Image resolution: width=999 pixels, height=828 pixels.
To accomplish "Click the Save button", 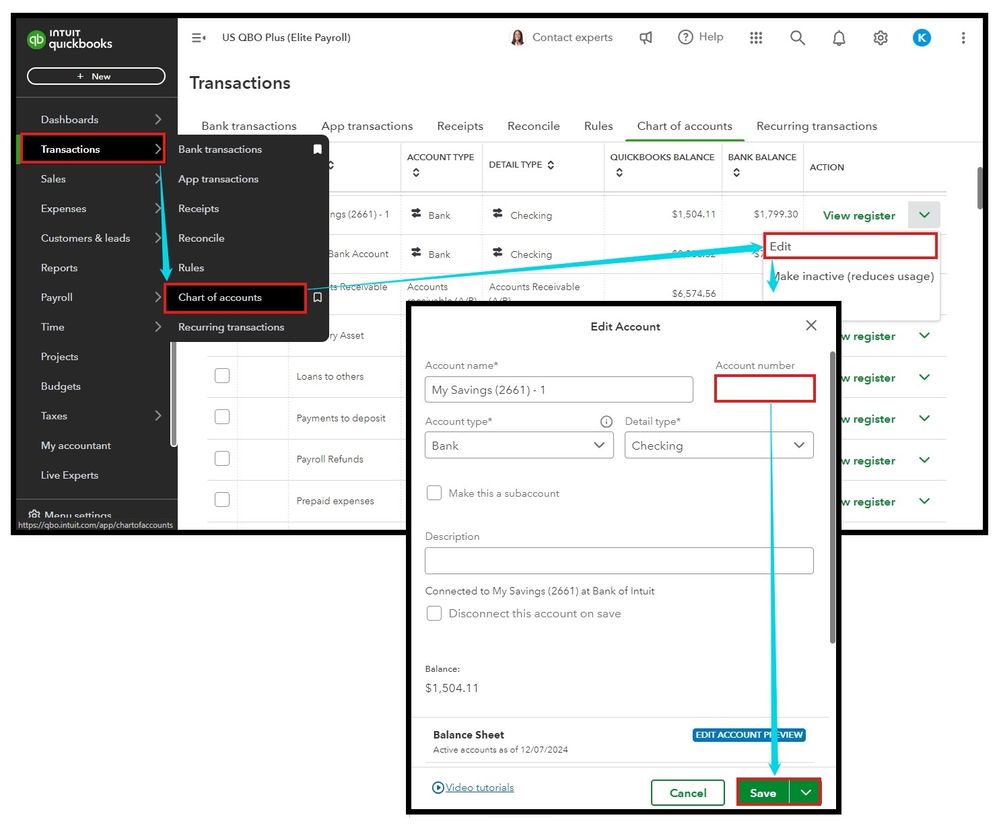I will coord(763,792).
